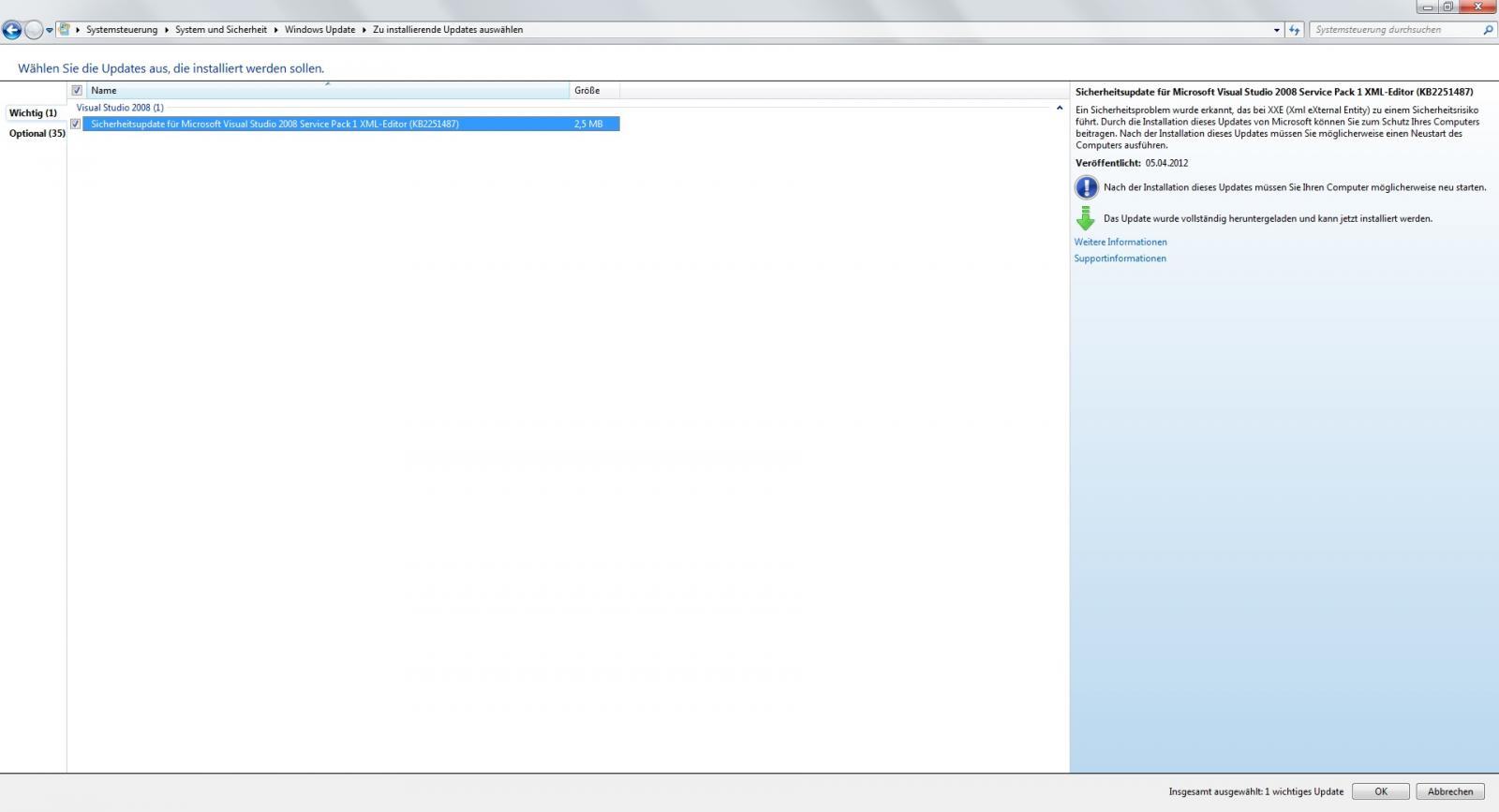Click the green download arrow icon
The image size is (1499, 812).
[1086, 218]
